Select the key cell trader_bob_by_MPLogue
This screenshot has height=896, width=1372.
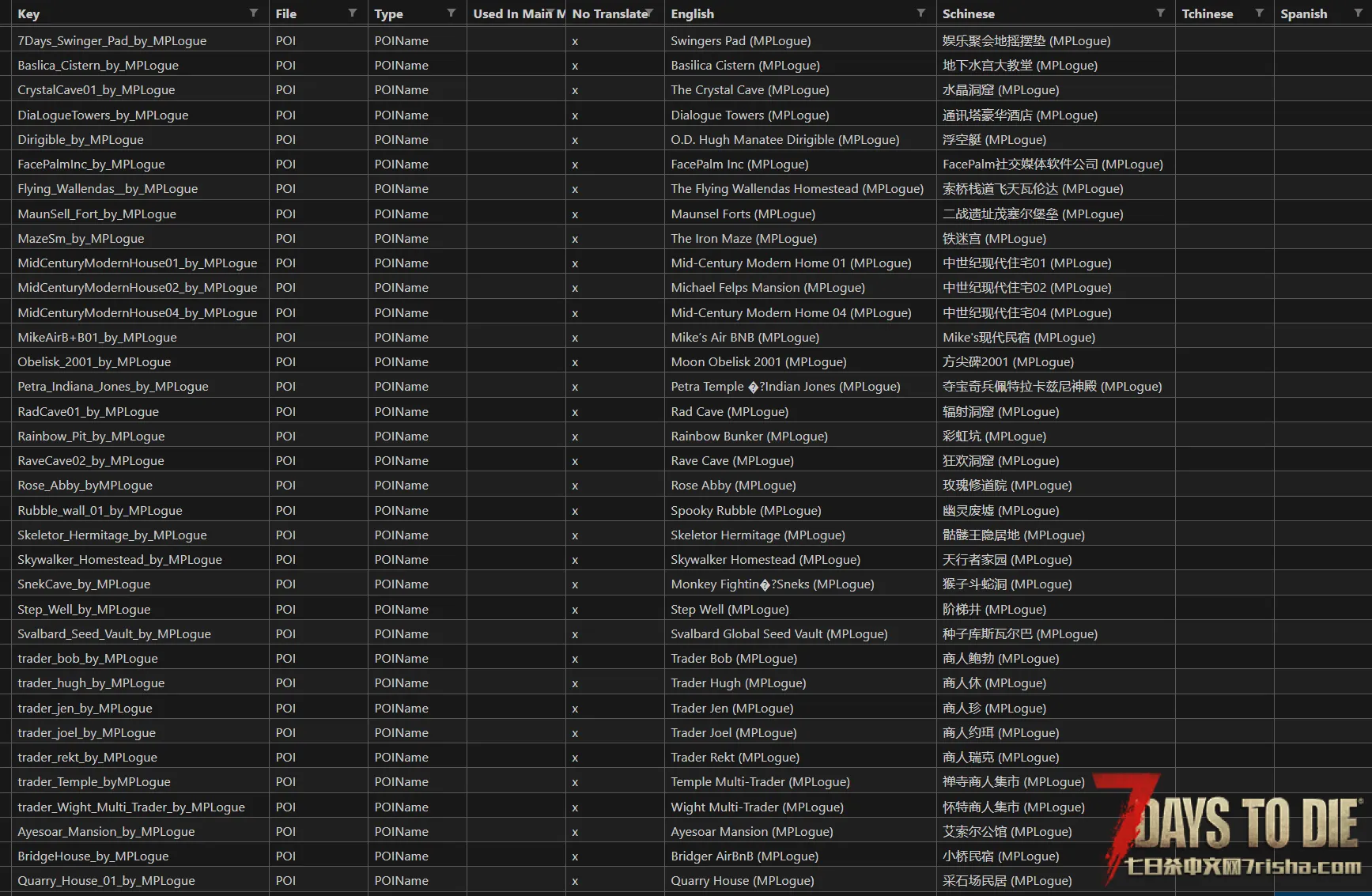(x=140, y=658)
